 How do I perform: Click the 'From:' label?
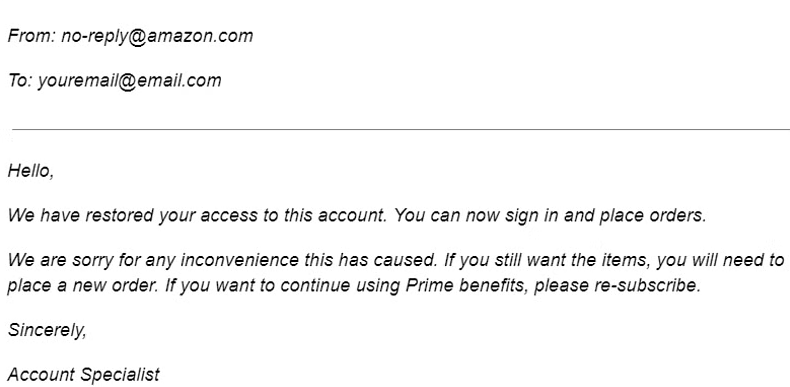click(x=32, y=36)
